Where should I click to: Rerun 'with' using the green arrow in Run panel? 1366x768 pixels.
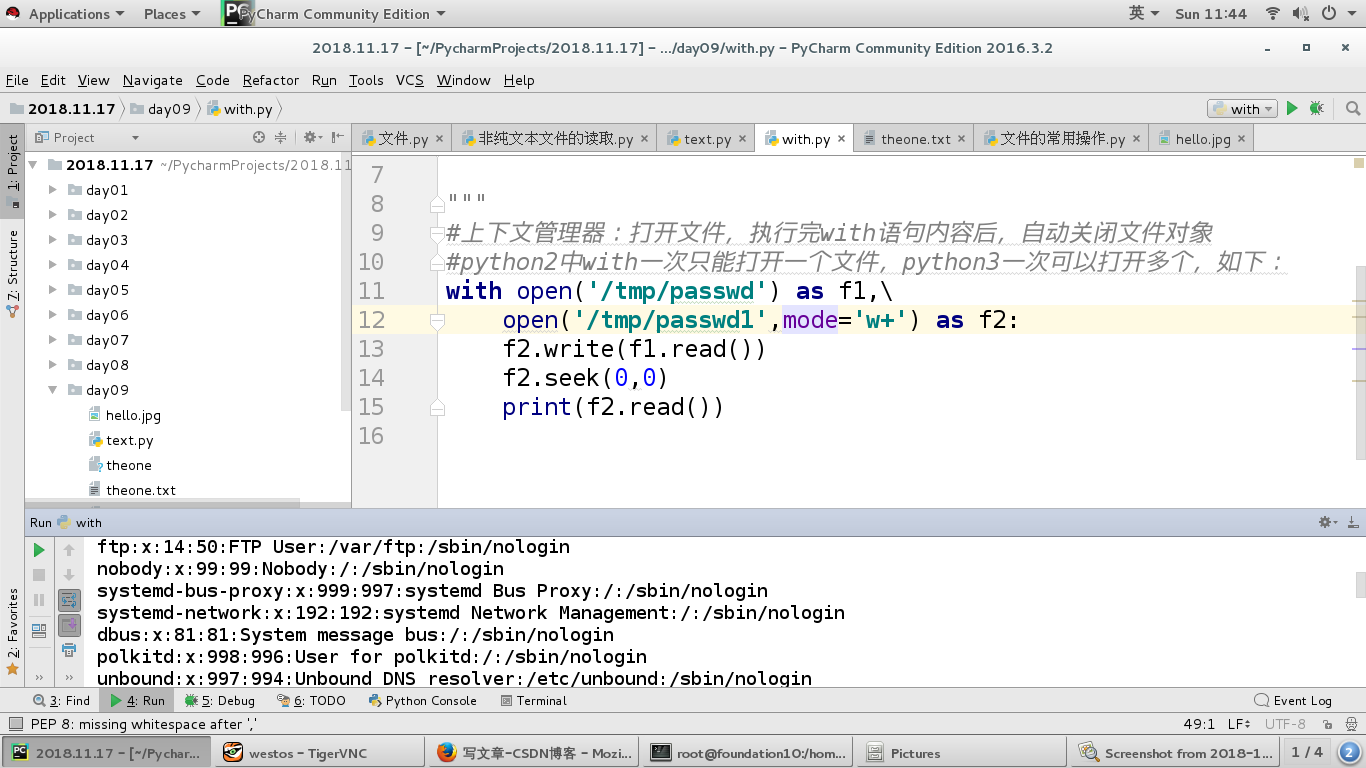pos(39,550)
